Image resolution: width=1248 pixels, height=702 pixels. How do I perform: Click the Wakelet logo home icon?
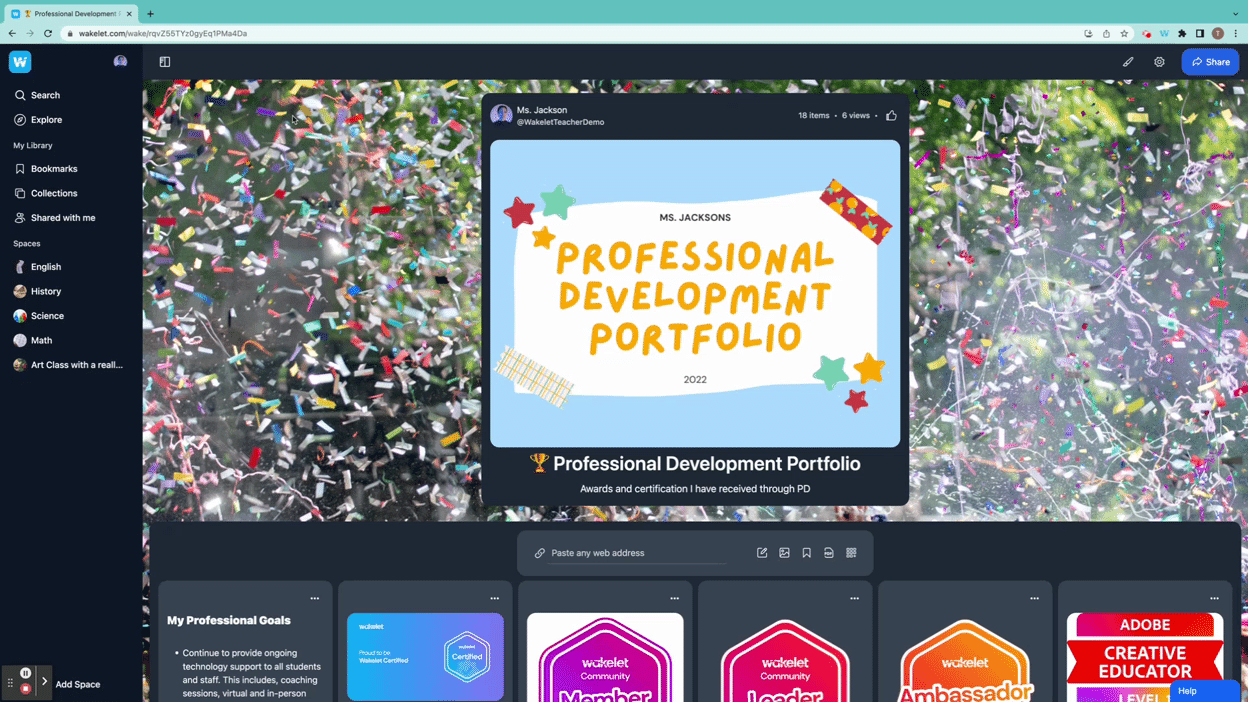pos(20,62)
